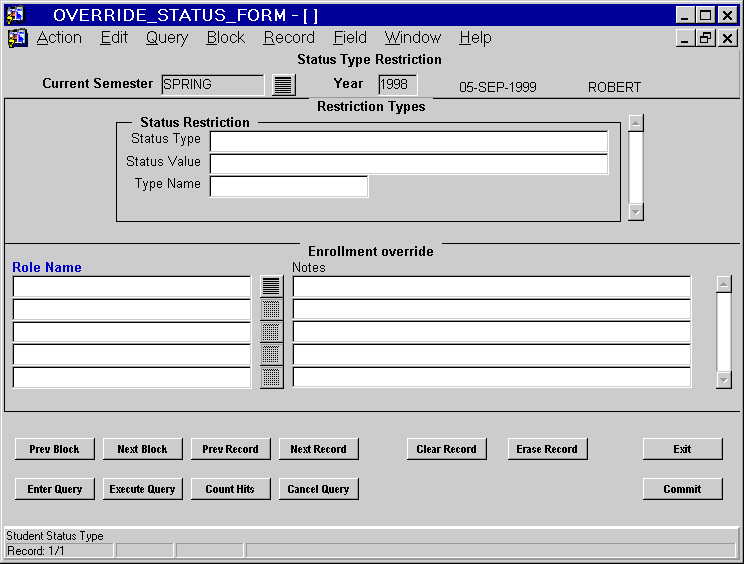Click the Prev Record button

[231, 449]
